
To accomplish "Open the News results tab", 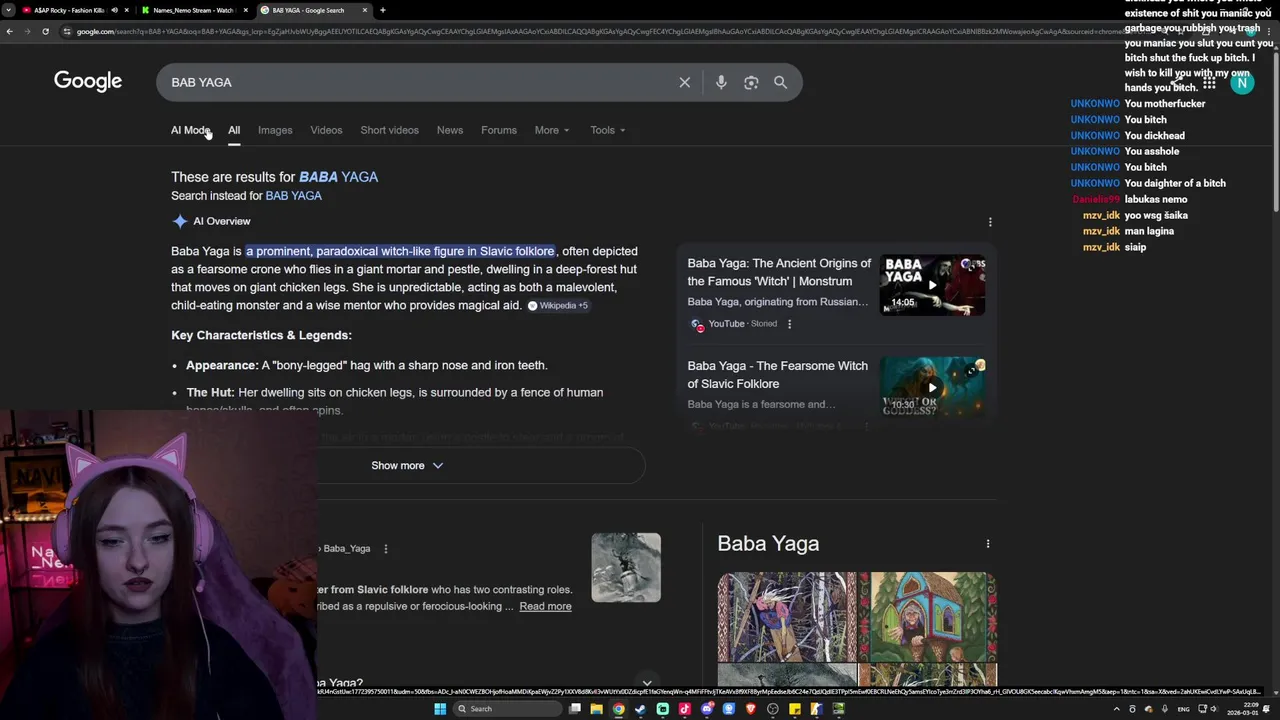I will click(450, 130).
